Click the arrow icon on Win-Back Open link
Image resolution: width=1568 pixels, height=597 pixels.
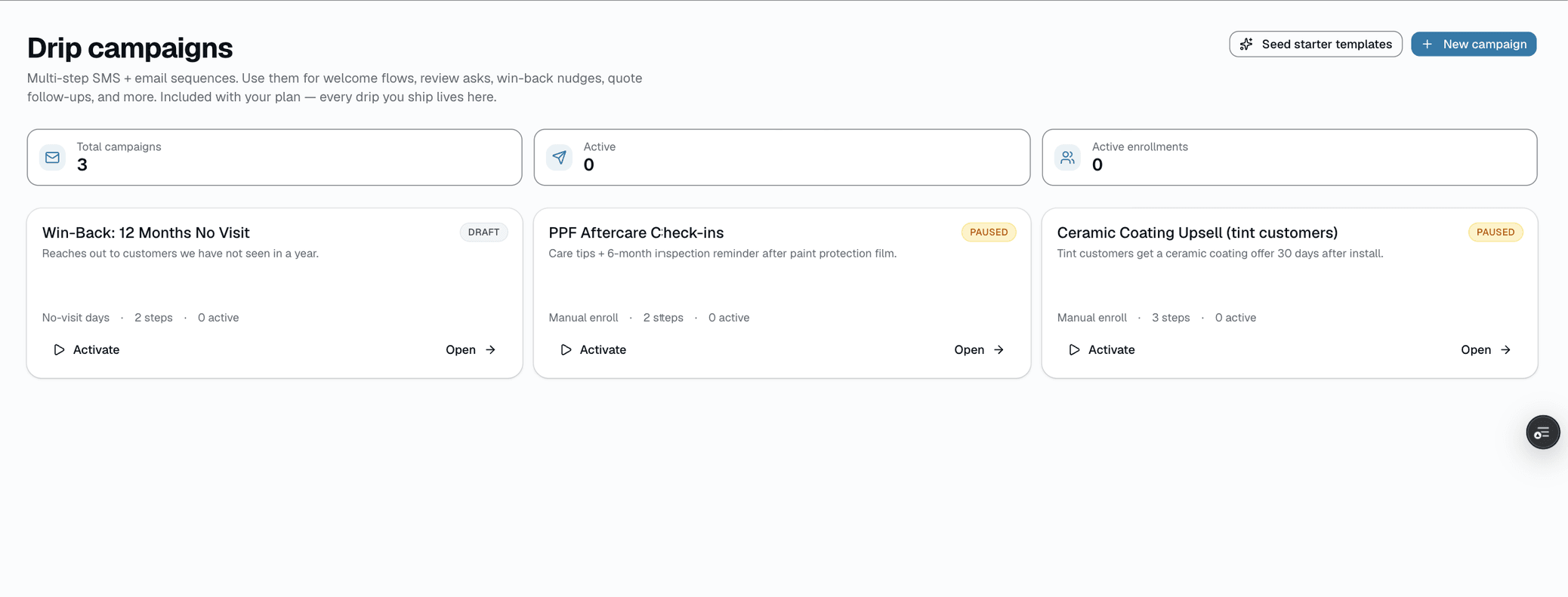490,349
